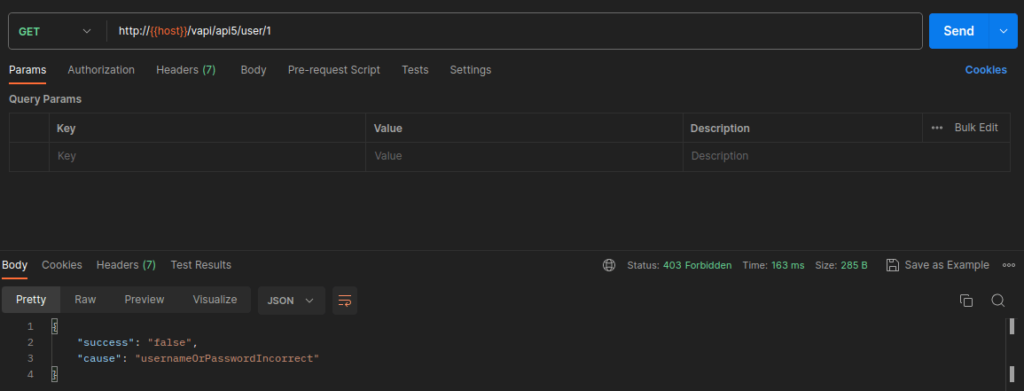Click the request URL field
Image resolution: width=1024 pixels, height=391 pixels.
click(x=515, y=31)
